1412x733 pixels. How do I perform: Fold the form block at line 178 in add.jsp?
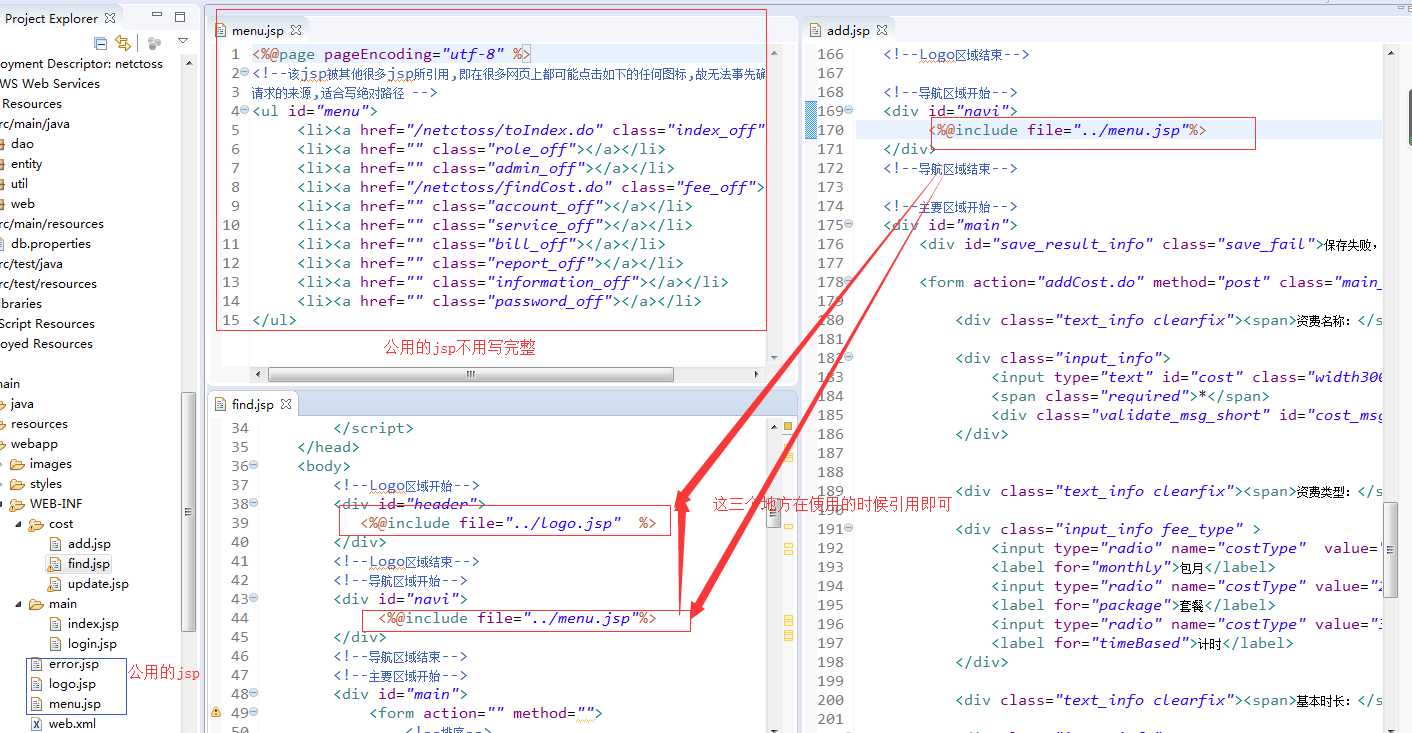tap(849, 282)
